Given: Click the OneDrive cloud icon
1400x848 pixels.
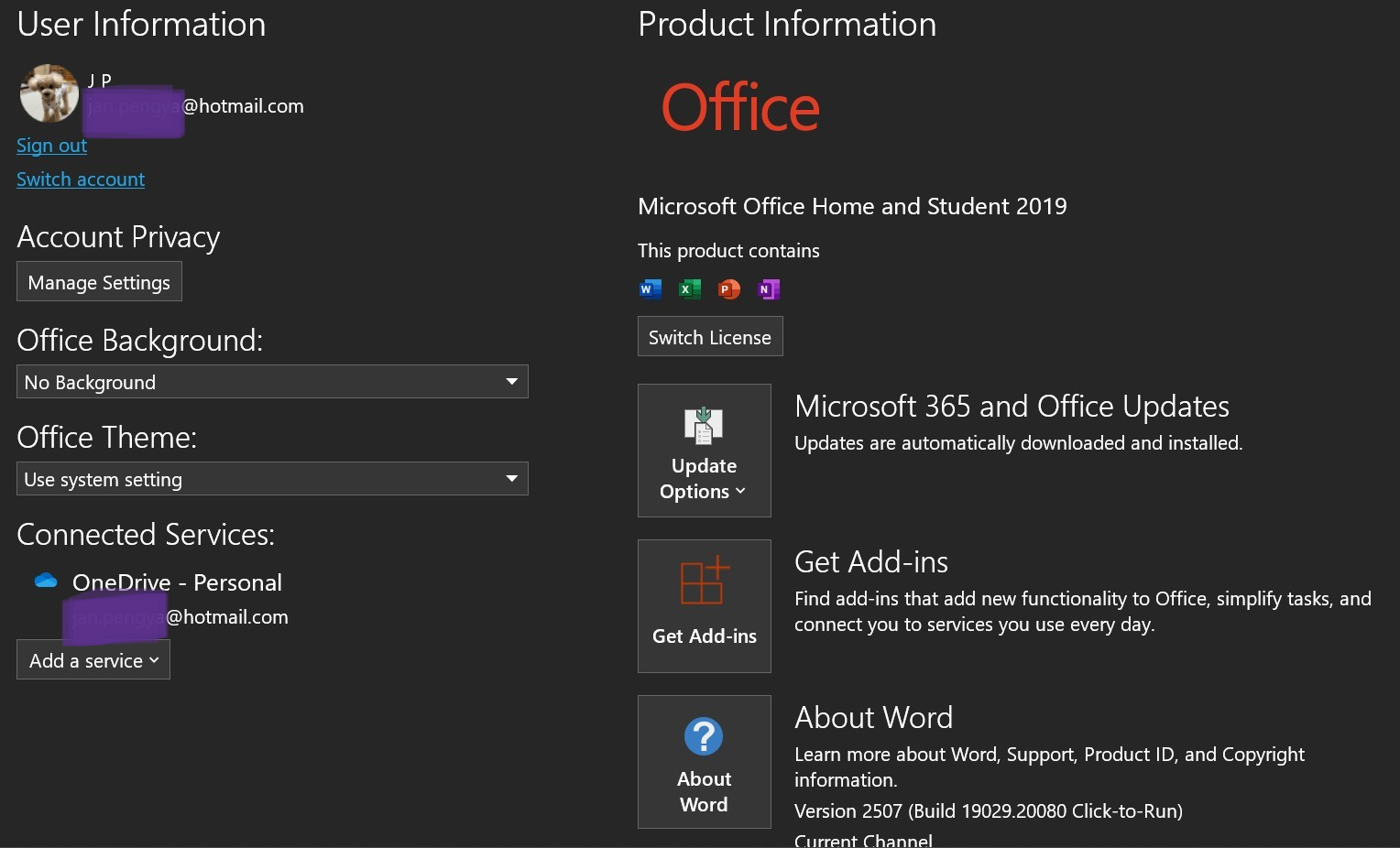Looking at the screenshot, I should pos(46,581).
